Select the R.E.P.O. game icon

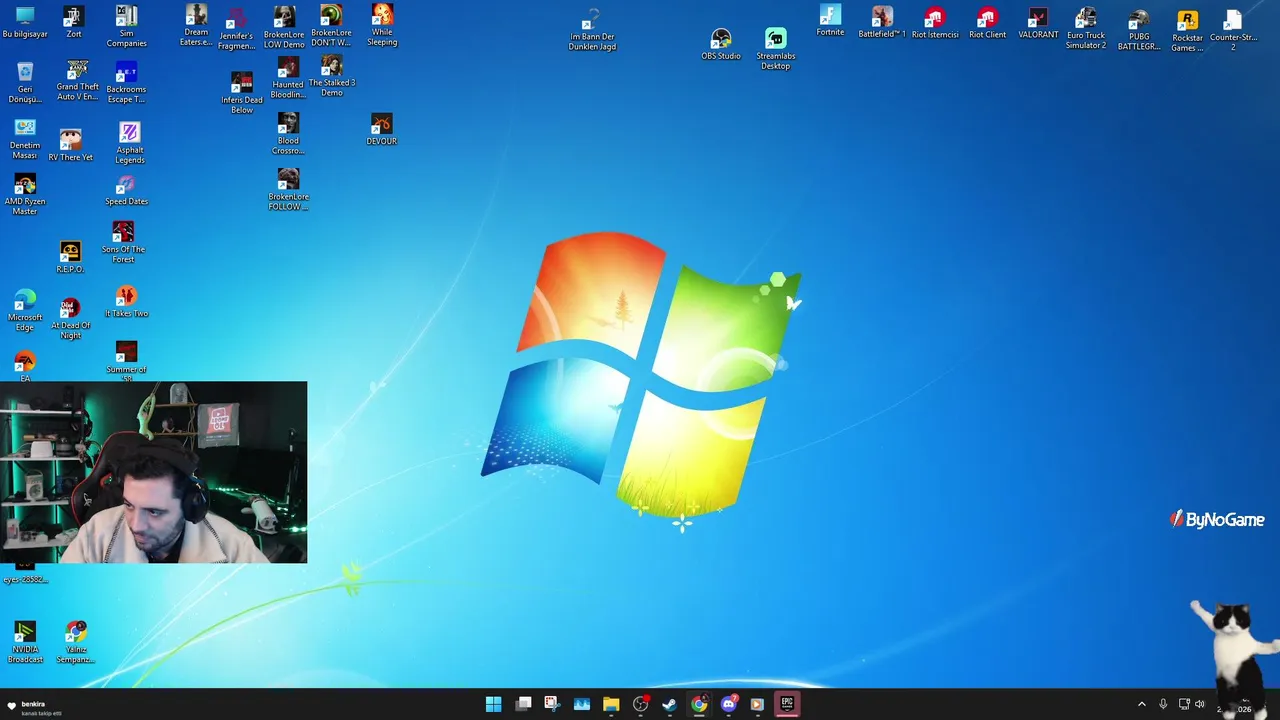point(70,256)
